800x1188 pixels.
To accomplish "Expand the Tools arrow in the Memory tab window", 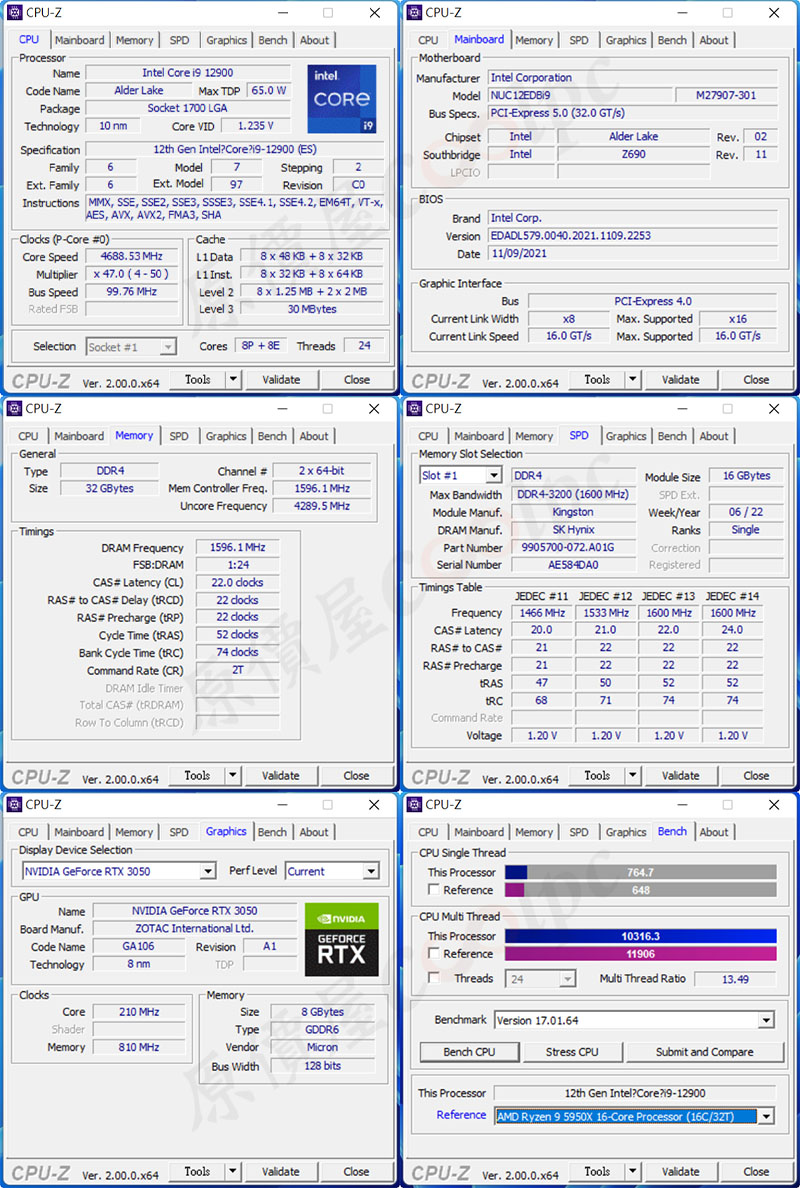I will (x=233, y=776).
